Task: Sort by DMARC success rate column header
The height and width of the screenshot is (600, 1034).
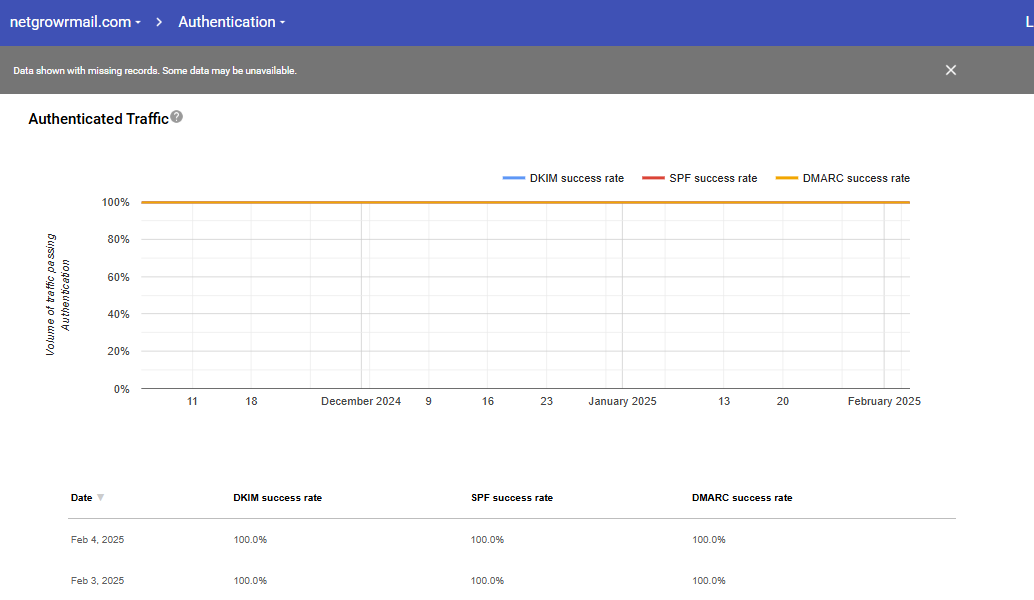Action: click(x=741, y=497)
